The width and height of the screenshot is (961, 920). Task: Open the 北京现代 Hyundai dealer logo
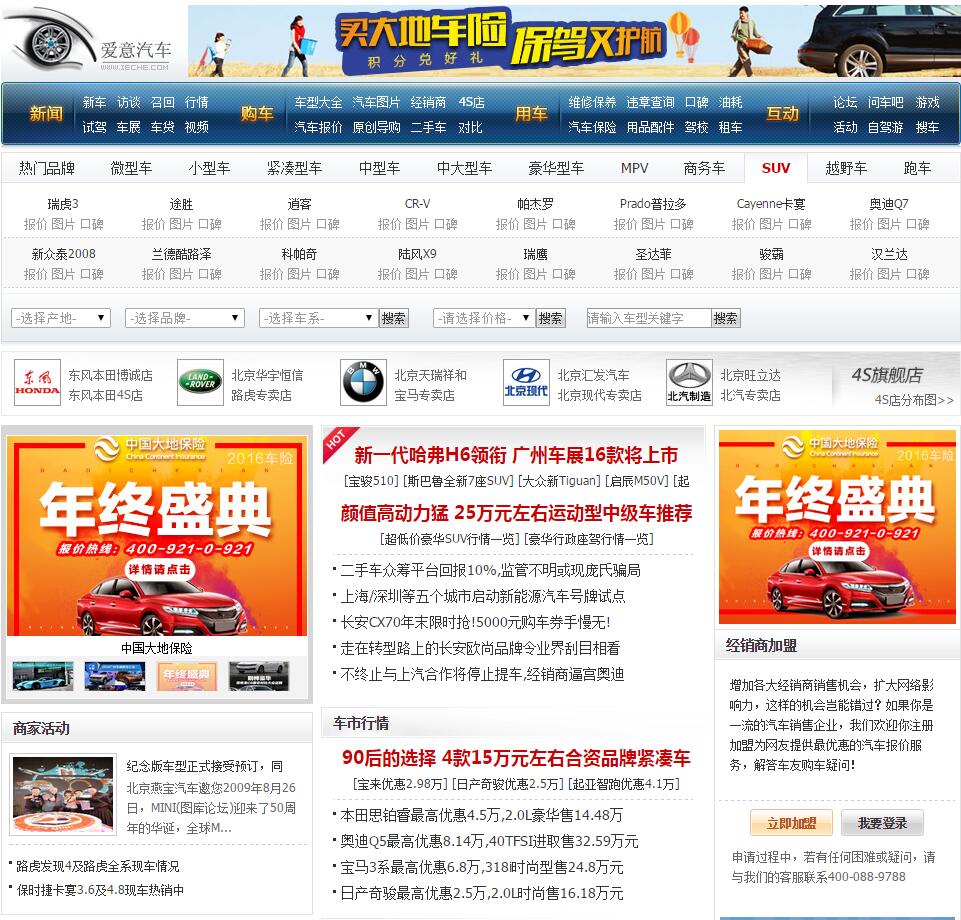[526, 382]
